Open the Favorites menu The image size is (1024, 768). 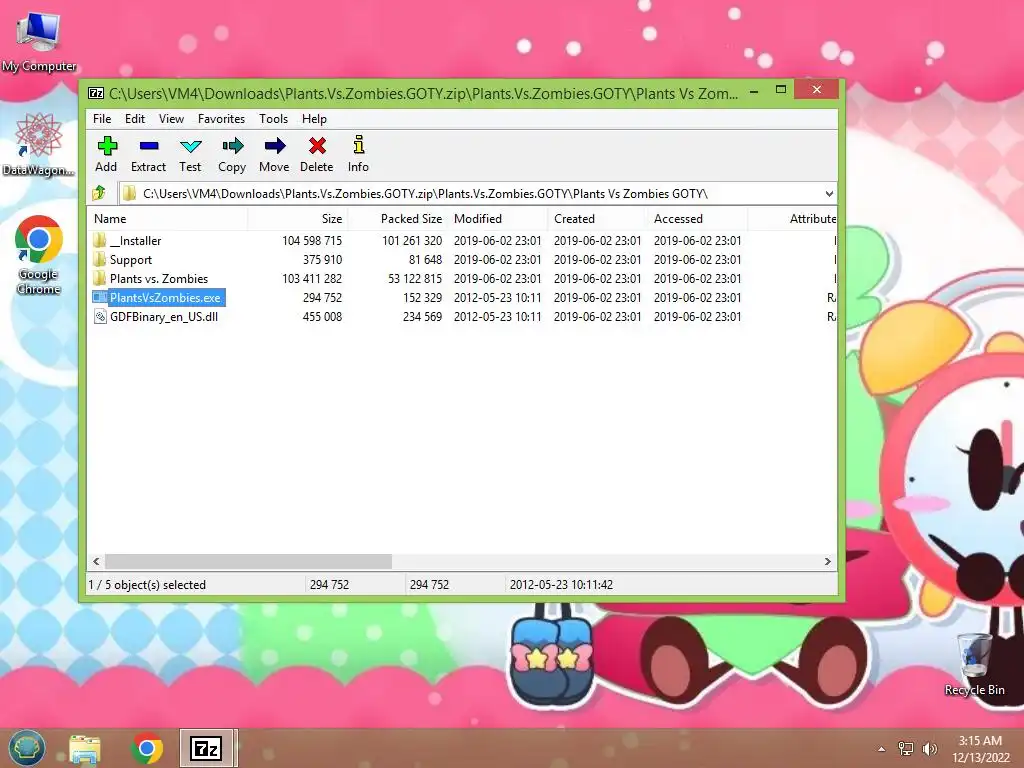(221, 119)
